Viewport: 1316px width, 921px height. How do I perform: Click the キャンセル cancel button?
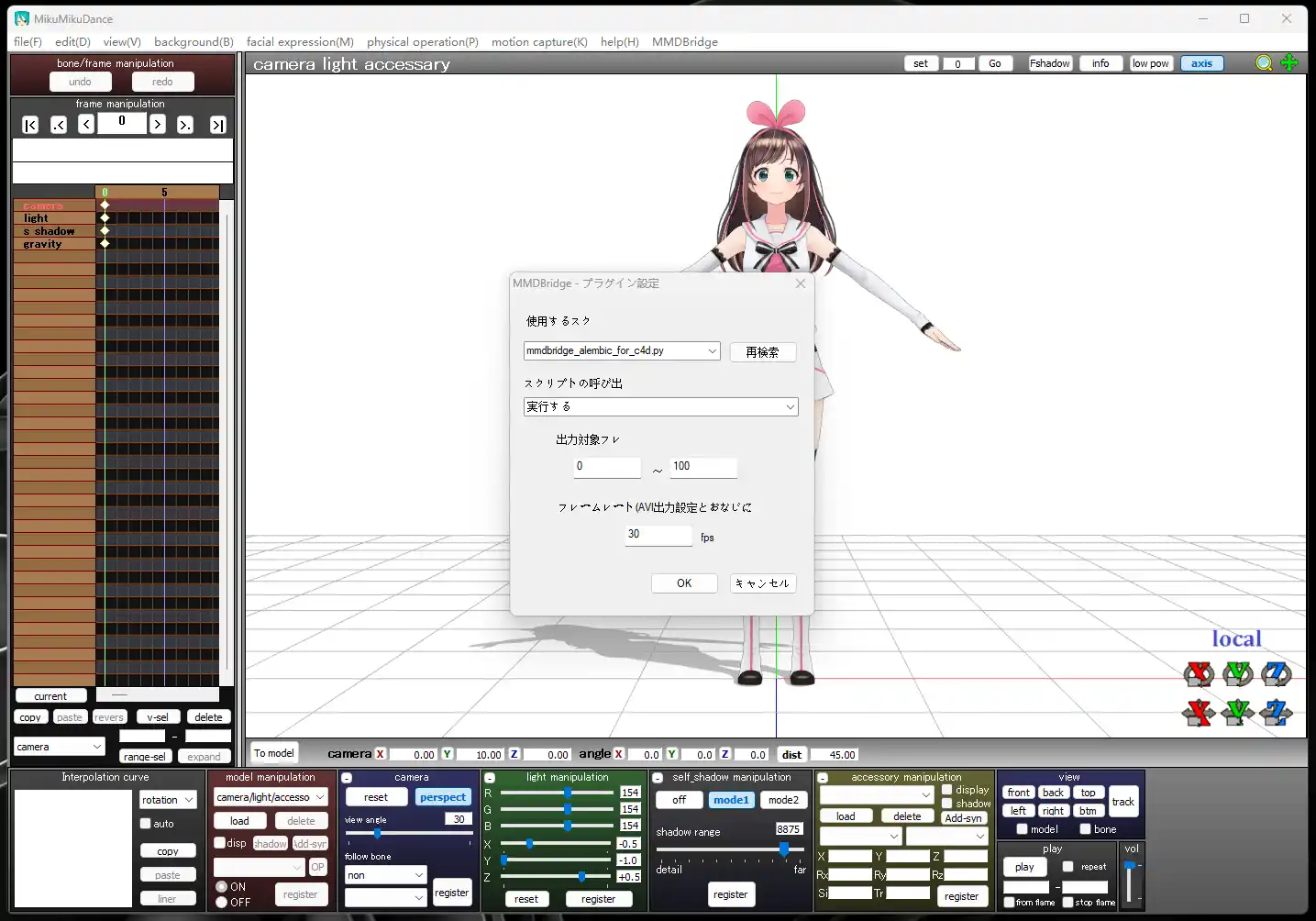pos(763,583)
